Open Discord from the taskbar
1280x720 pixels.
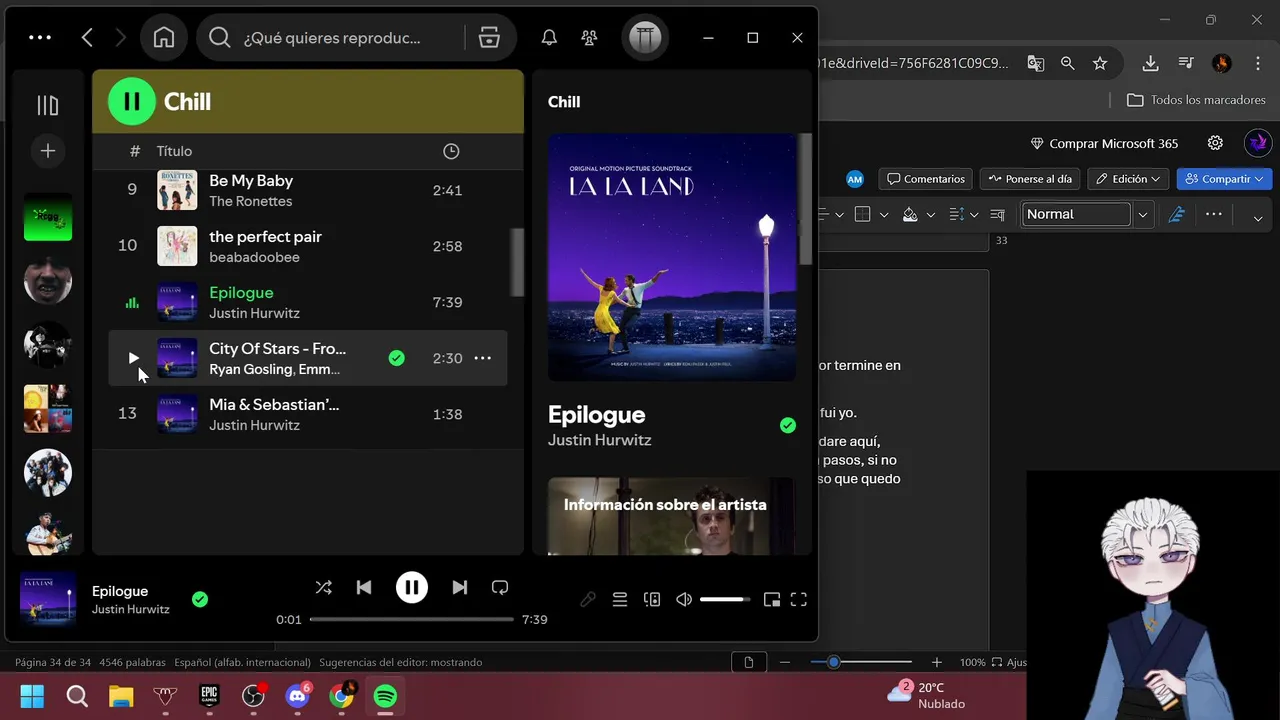click(x=297, y=696)
